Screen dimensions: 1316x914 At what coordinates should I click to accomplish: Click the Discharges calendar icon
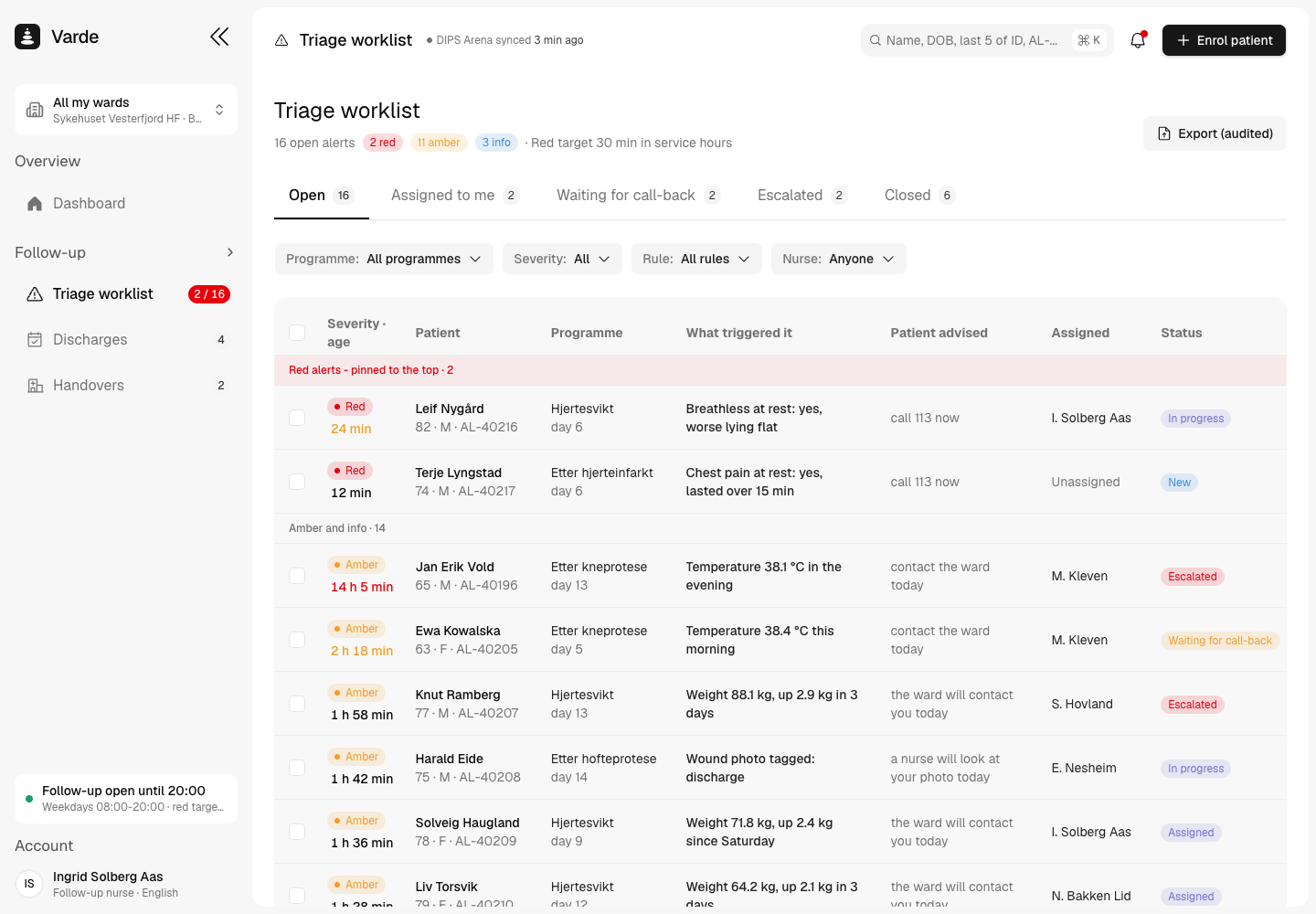coord(35,340)
